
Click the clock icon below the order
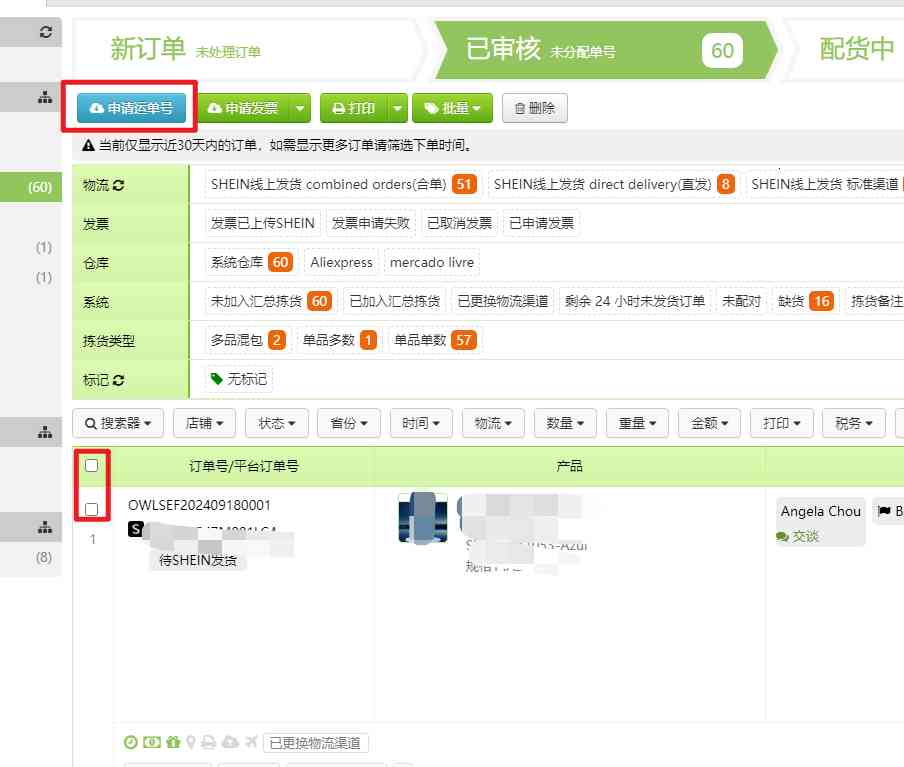click(x=129, y=742)
